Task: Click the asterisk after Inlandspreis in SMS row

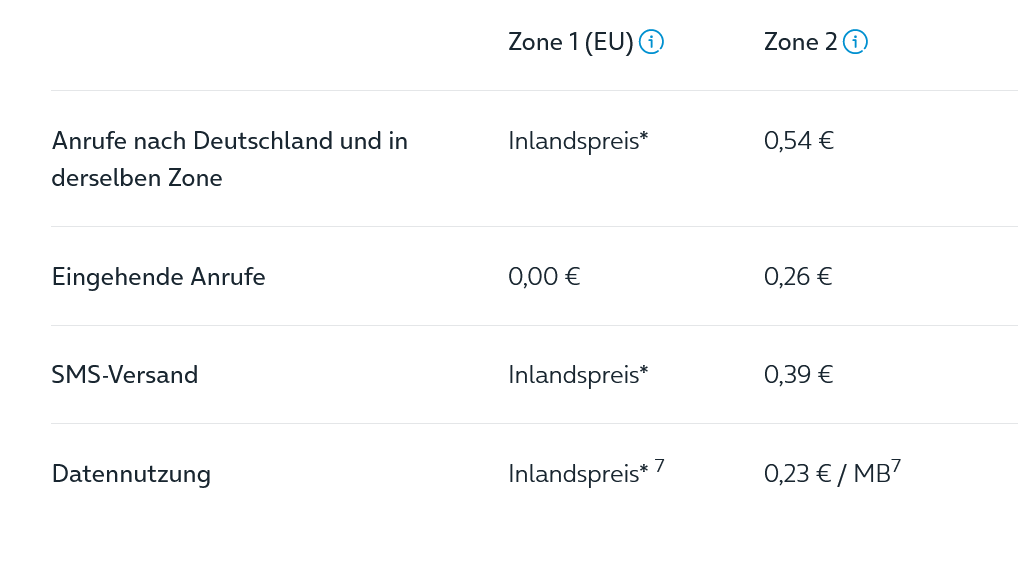Action: 644,369
